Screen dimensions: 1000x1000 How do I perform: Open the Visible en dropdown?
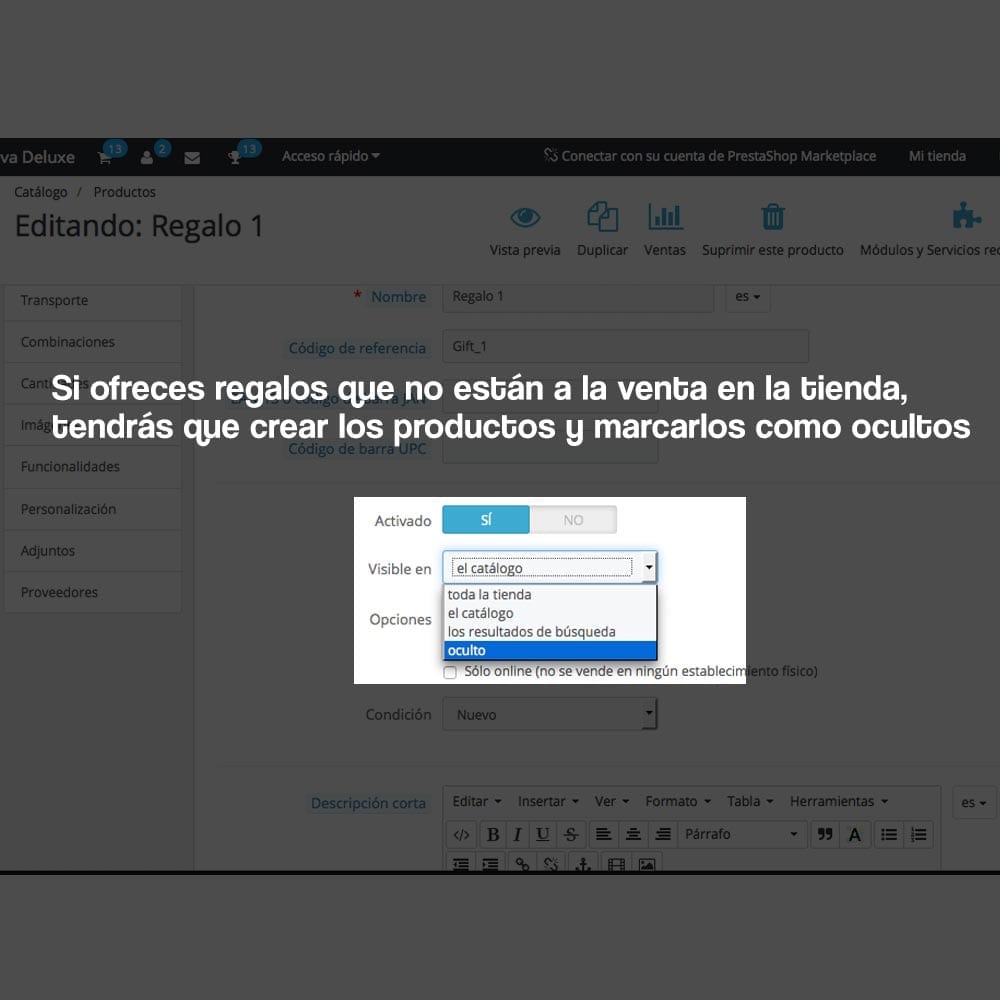pyautogui.click(x=550, y=567)
